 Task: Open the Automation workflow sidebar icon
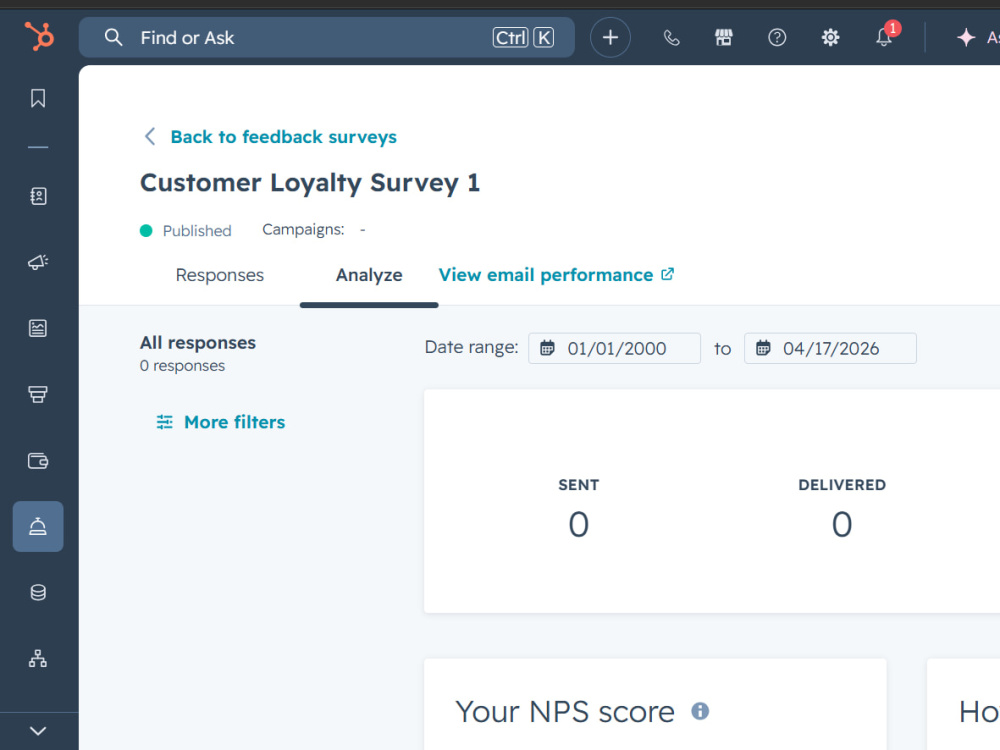[x=38, y=658]
